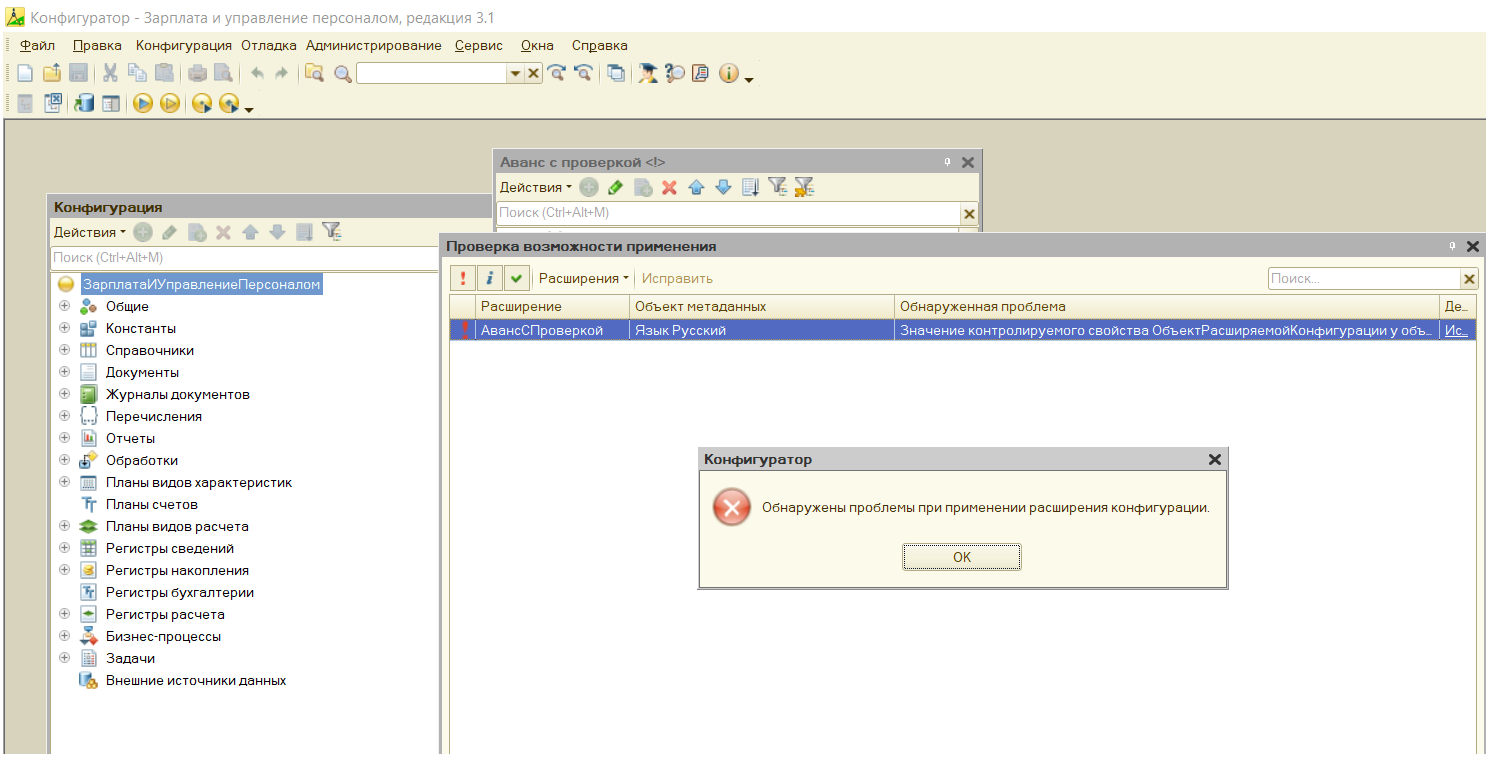Click the contents help book icon

(x=700, y=73)
